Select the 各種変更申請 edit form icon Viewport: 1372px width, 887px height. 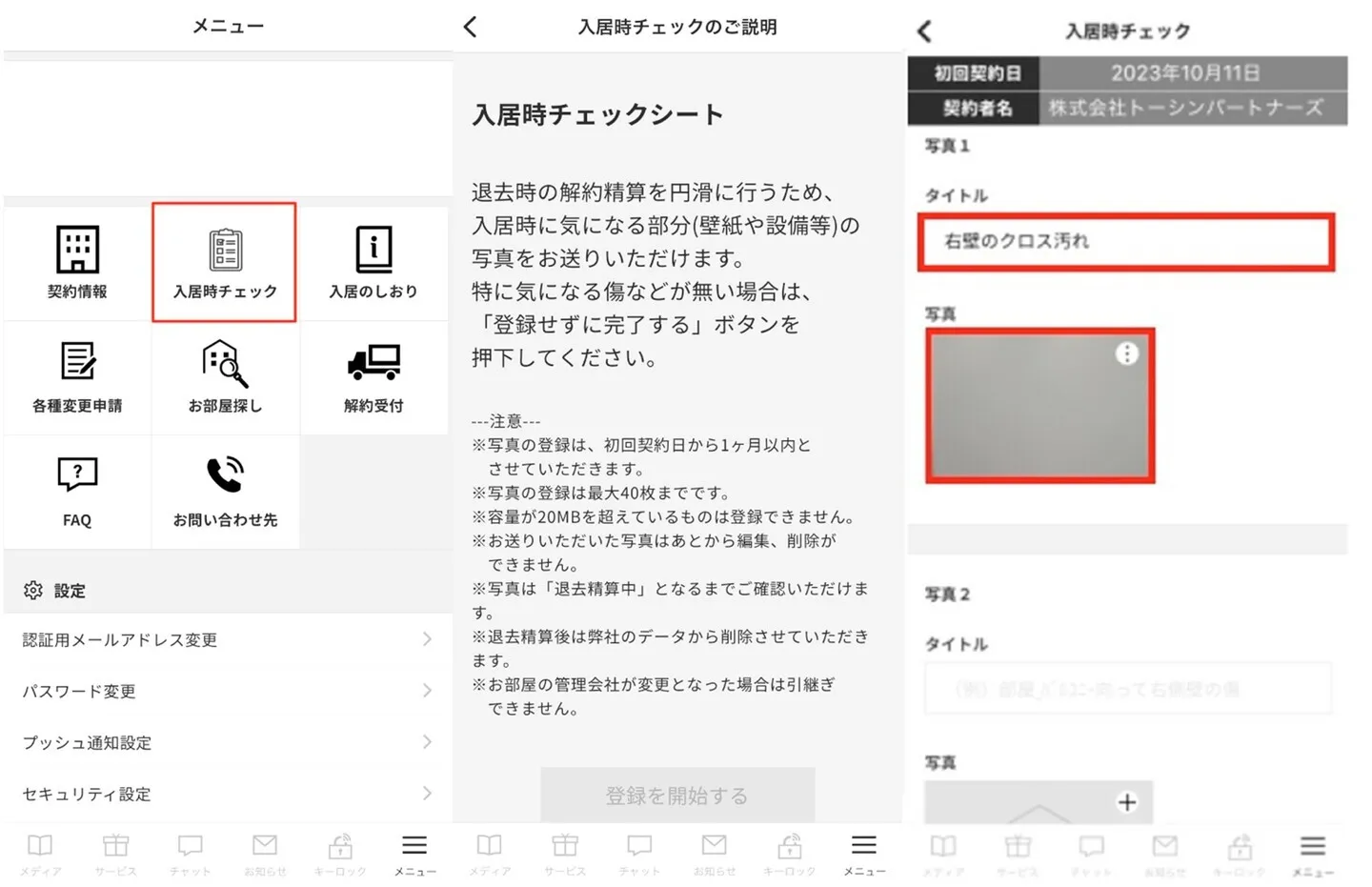tap(77, 363)
